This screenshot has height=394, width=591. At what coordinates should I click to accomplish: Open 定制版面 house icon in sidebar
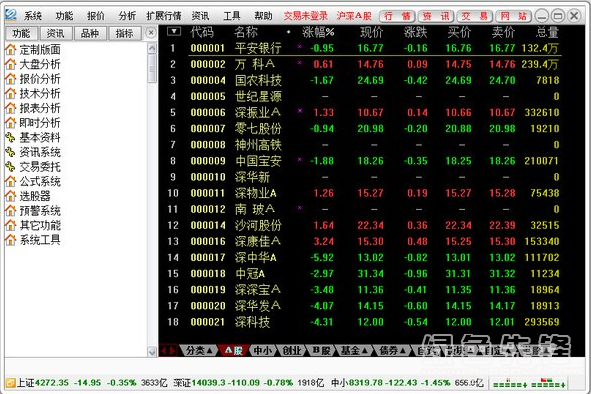[x=11, y=49]
